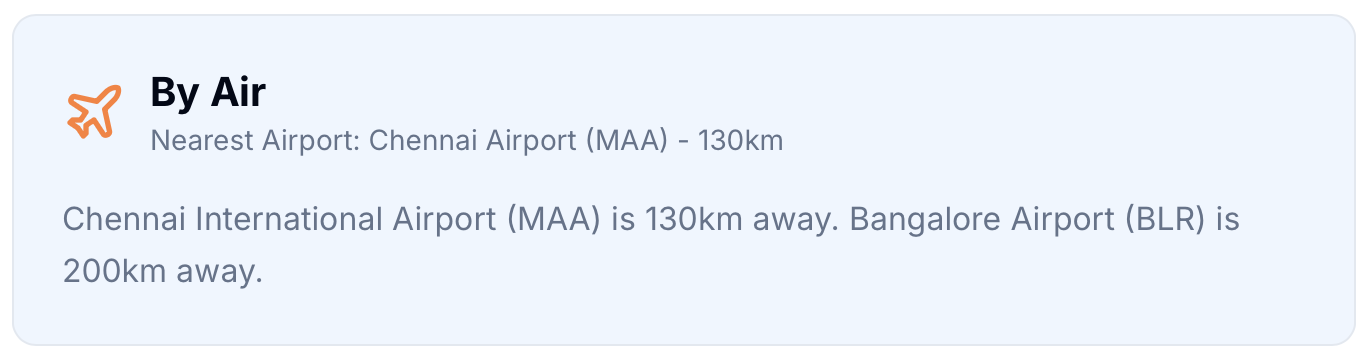Click the "200km away." text
The width and height of the screenshot is (1368, 360).
(x=163, y=271)
